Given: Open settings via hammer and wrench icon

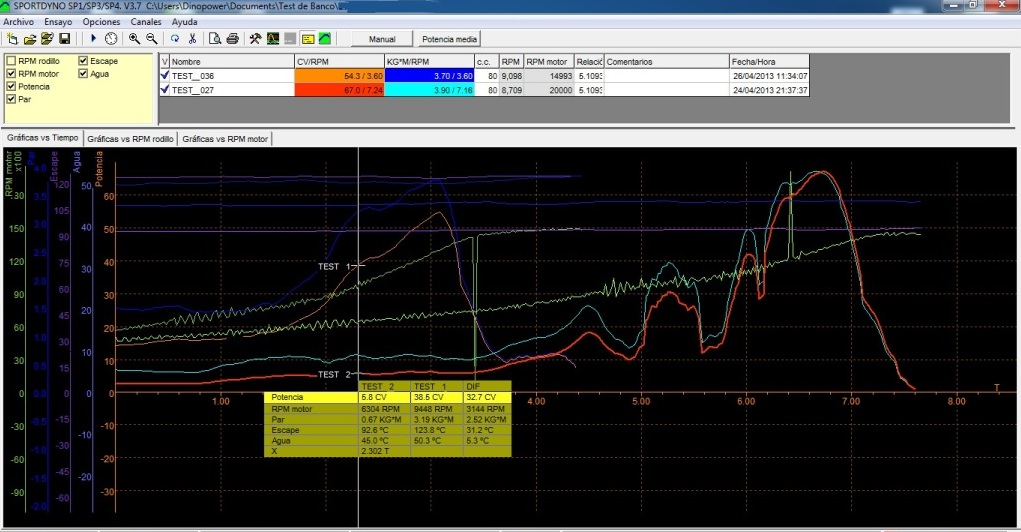Looking at the screenshot, I should tap(255, 39).
